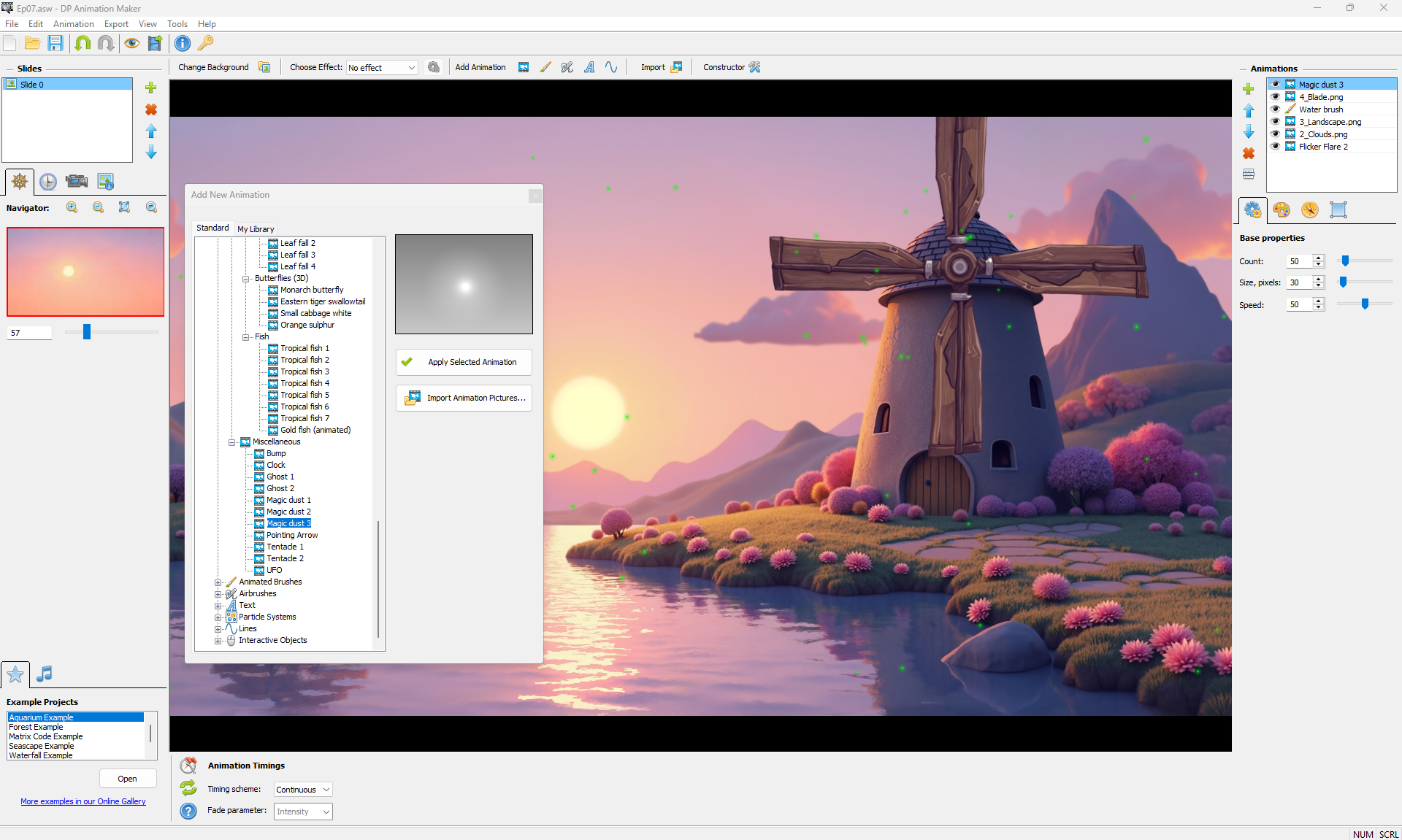Click the green plus to add a slide
This screenshot has width=1402, height=840.
[x=151, y=88]
